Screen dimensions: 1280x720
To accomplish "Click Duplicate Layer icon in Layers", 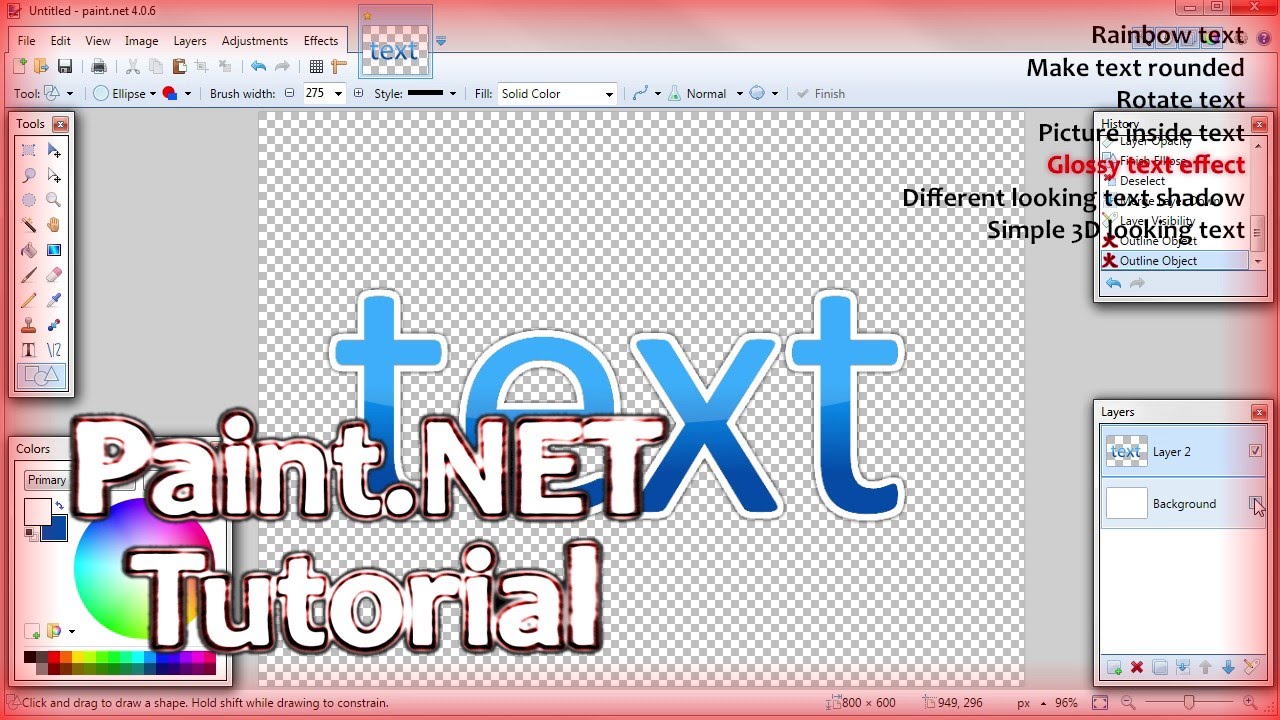I will pos(1160,667).
